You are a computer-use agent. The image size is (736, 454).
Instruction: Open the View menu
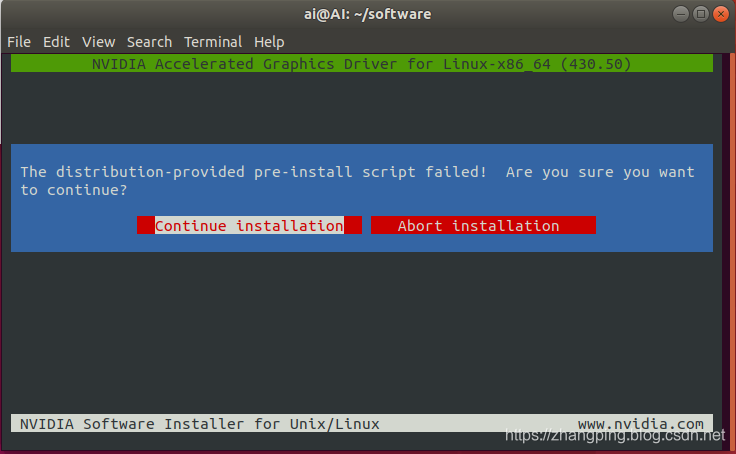coord(99,42)
